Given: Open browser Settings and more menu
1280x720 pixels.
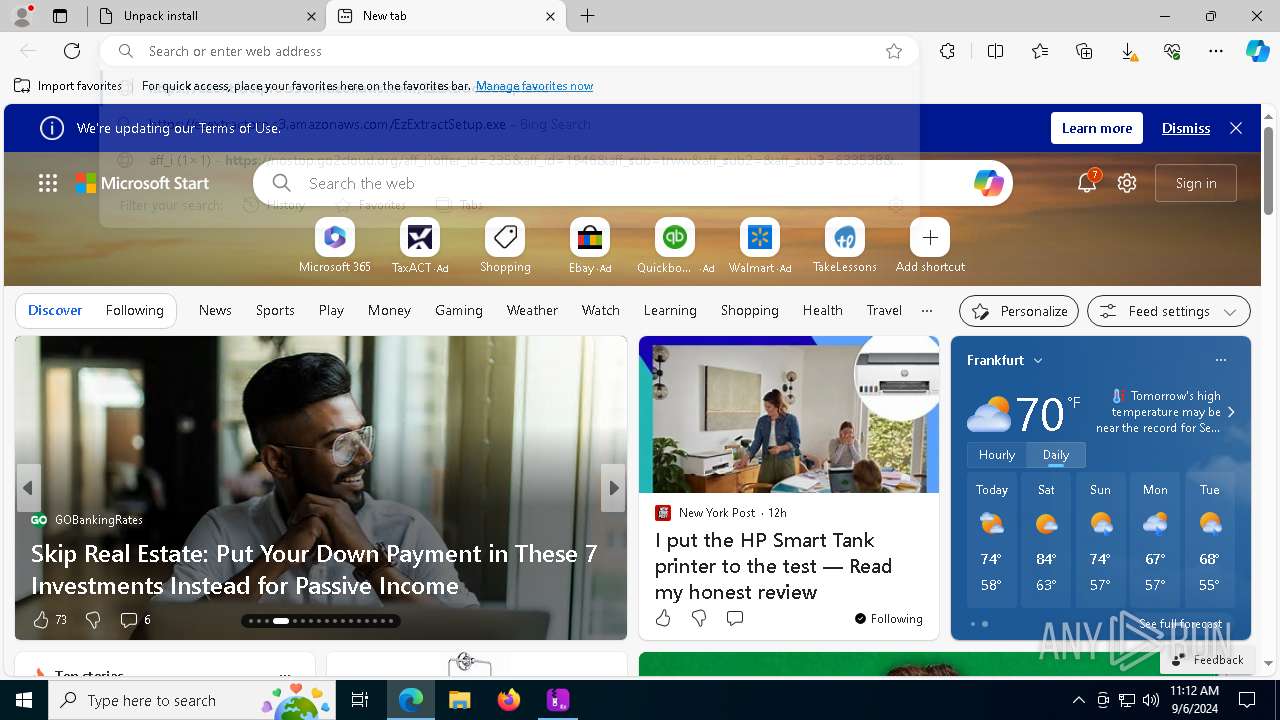Looking at the screenshot, I should point(1216,51).
